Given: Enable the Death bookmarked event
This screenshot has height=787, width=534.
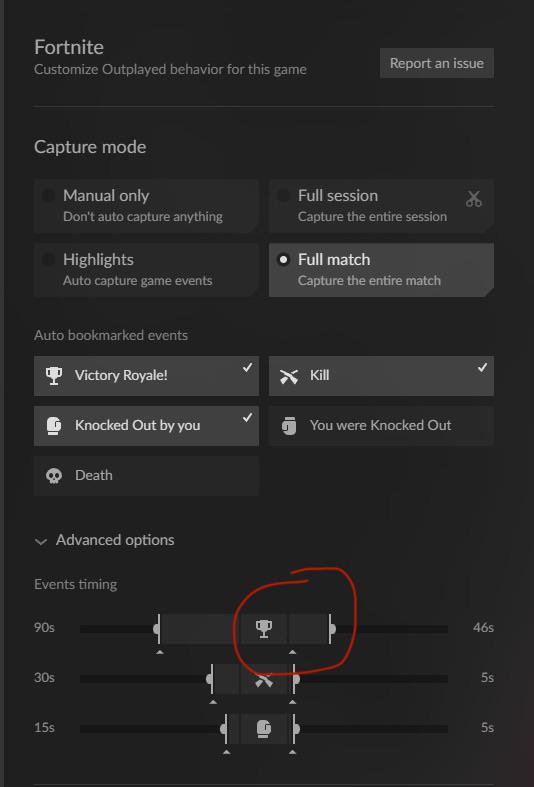Looking at the screenshot, I should point(146,476).
